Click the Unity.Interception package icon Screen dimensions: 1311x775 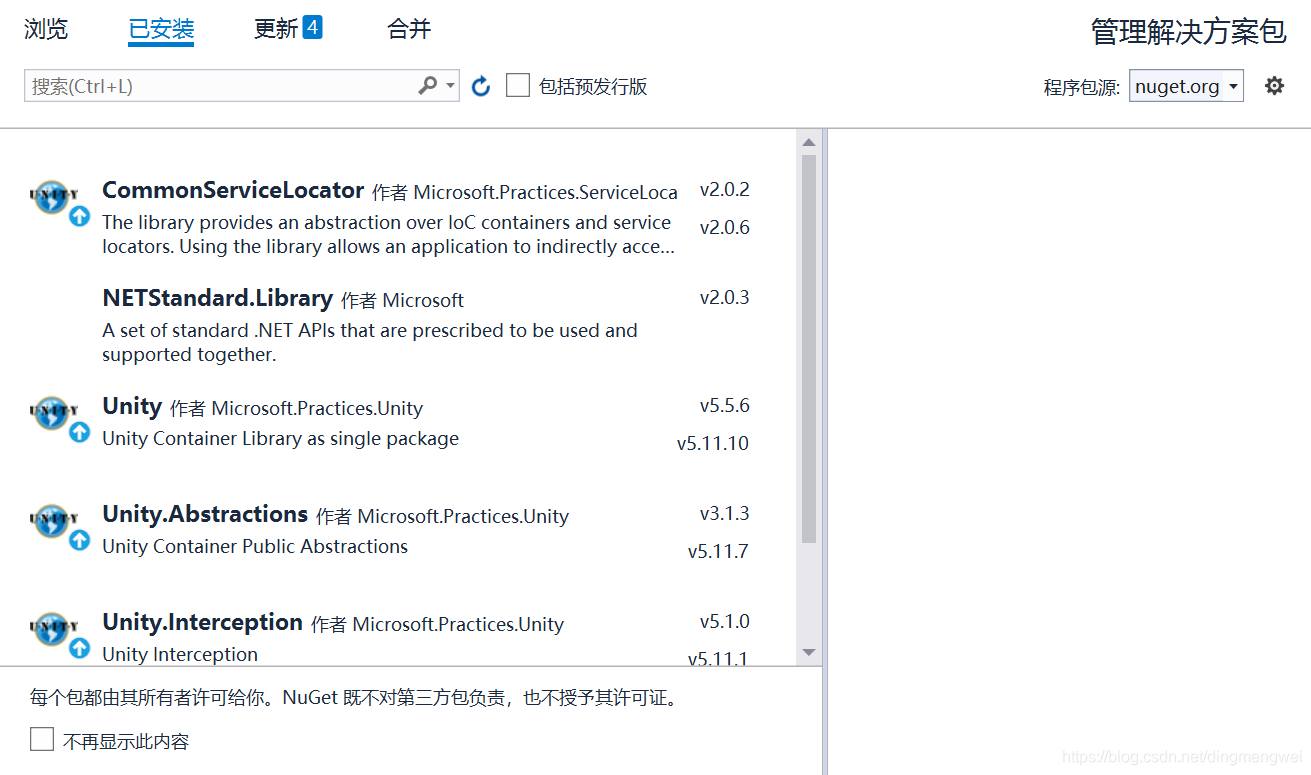(x=53, y=628)
